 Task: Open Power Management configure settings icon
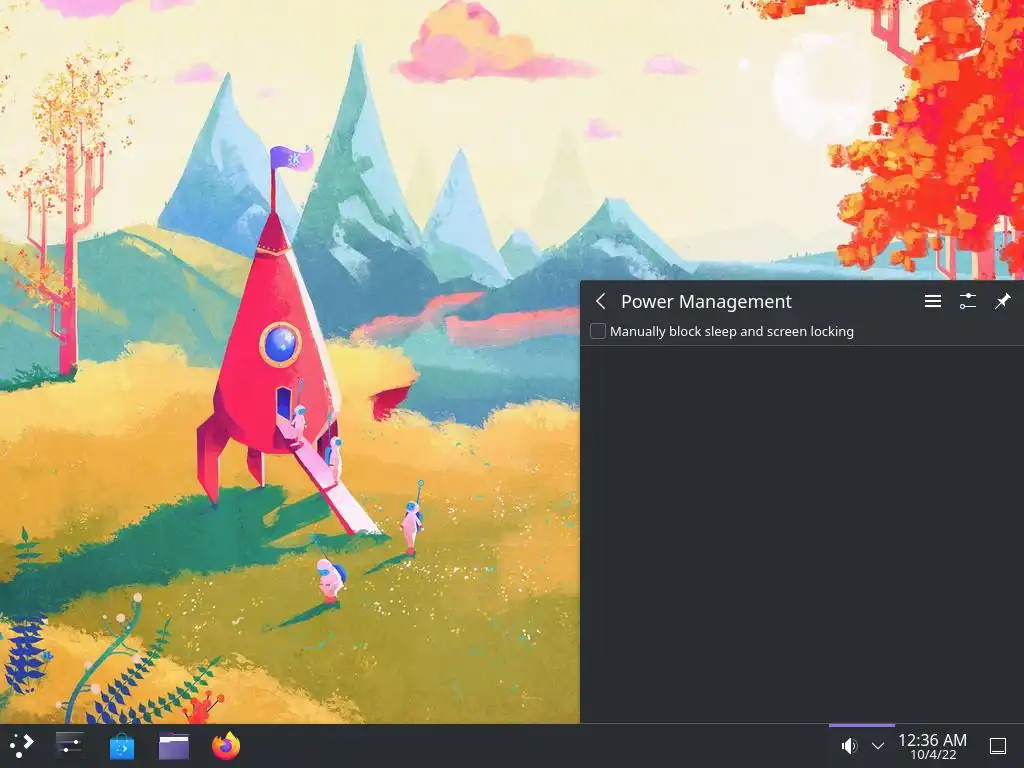click(x=967, y=301)
